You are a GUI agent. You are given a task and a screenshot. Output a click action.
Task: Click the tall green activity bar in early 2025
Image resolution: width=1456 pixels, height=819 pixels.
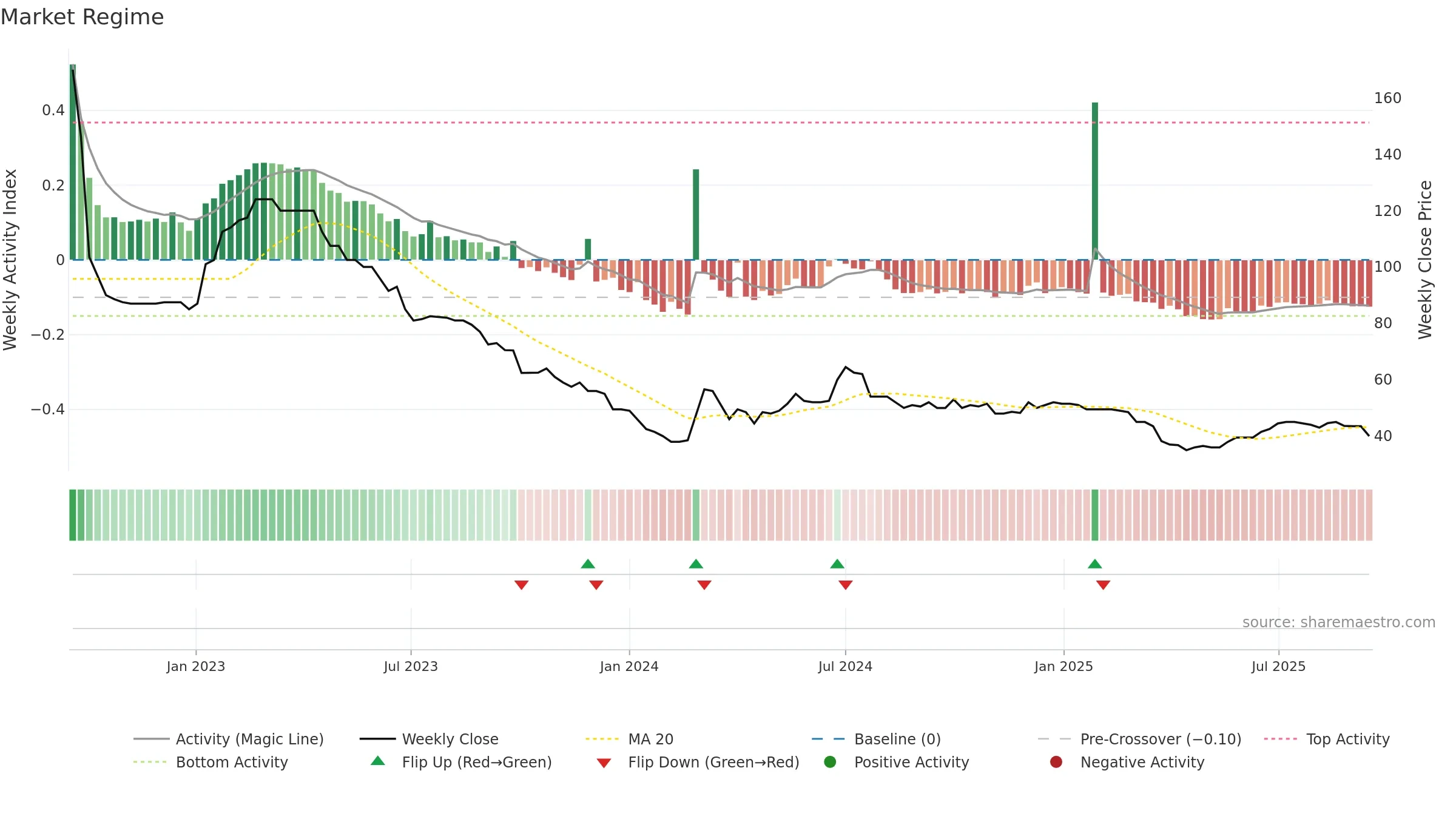coord(1095,181)
